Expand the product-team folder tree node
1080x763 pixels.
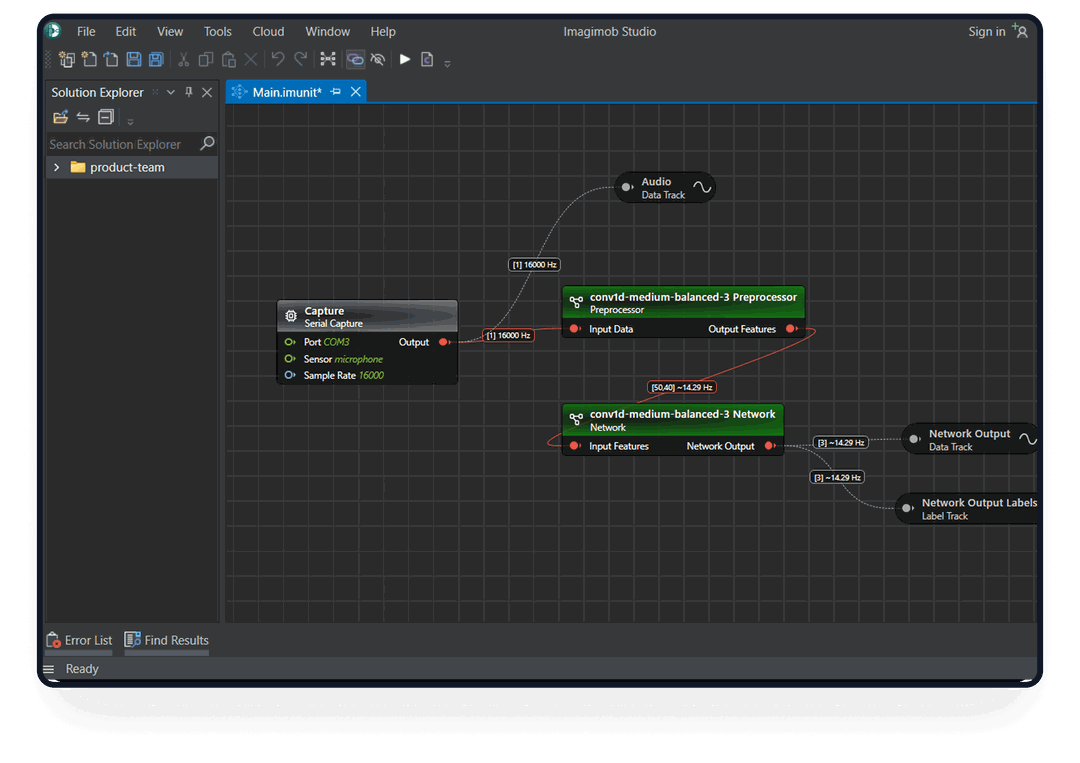click(x=57, y=168)
